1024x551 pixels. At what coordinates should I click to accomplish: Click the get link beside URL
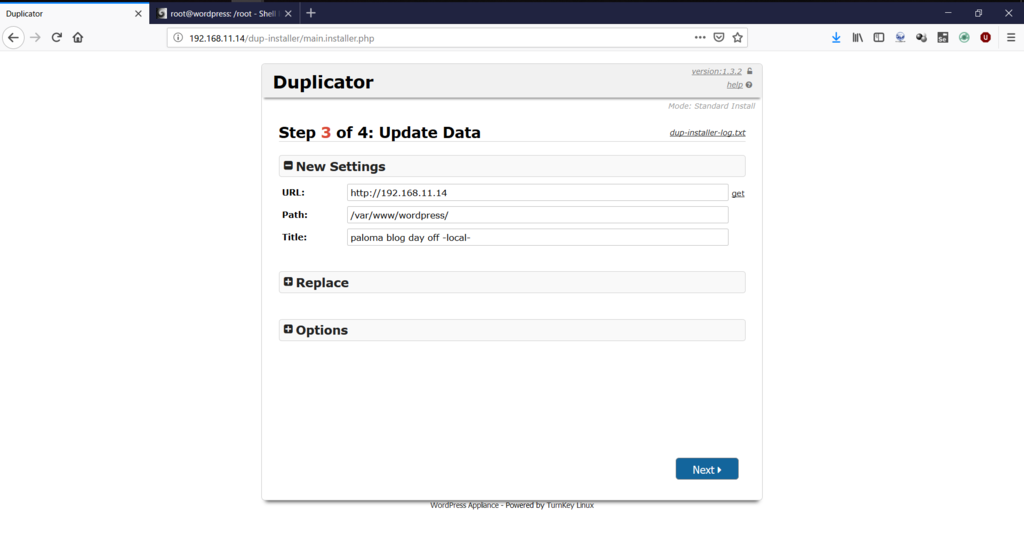click(x=738, y=193)
